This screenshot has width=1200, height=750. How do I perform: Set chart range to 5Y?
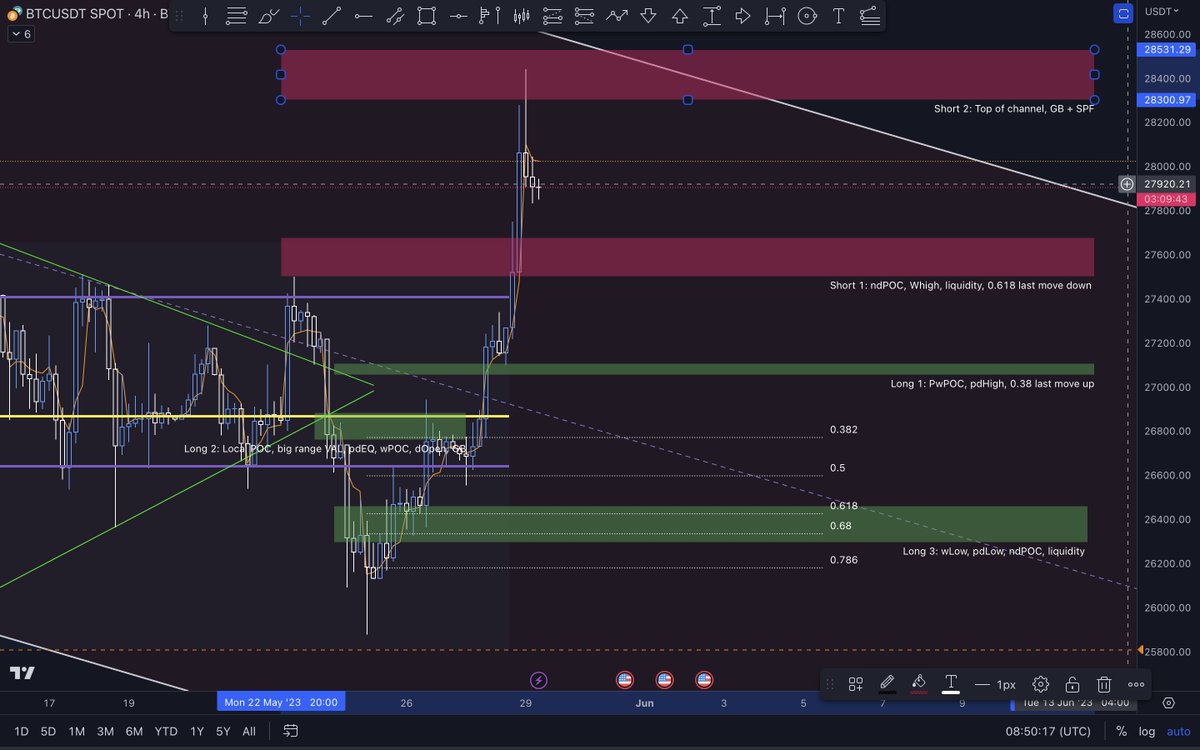223,731
